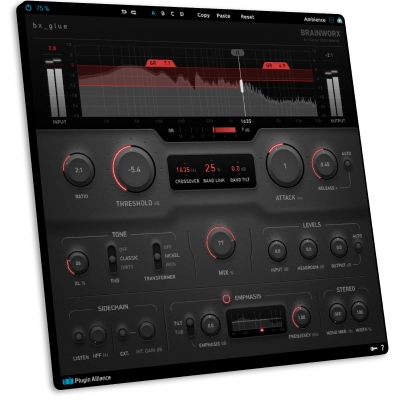Screen dimensions: 395x400
Task: Click the Reset button
Action: pyautogui.click(x=247, y=17)
